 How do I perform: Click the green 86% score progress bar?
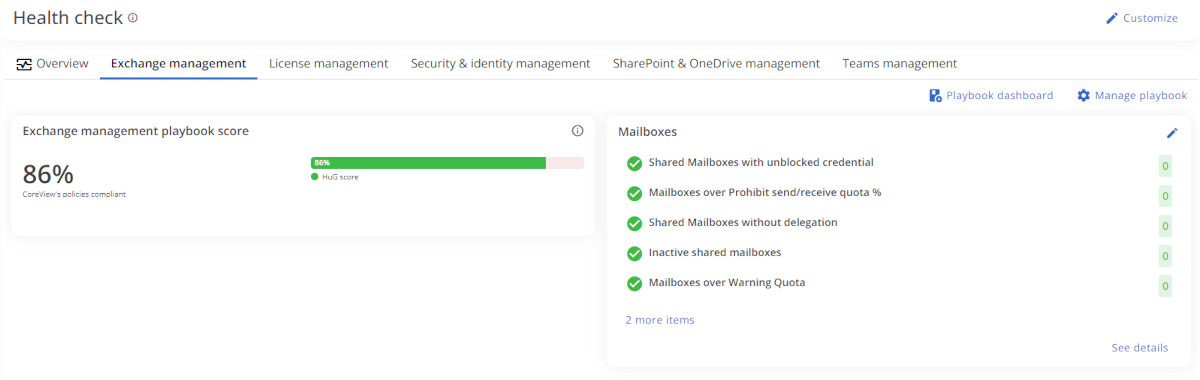tap(429, 162)
